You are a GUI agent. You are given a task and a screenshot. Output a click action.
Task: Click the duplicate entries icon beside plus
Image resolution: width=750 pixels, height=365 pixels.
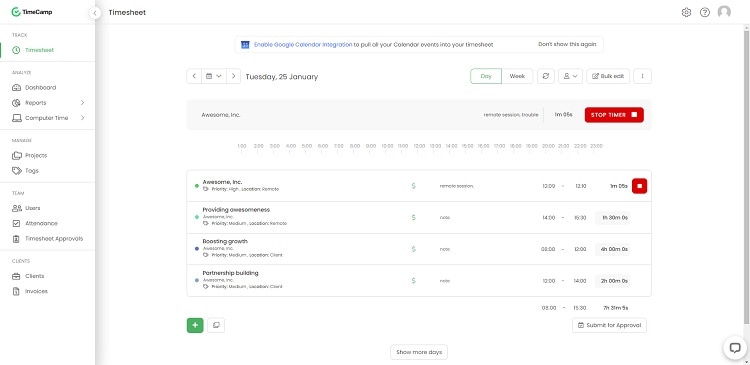216,325
